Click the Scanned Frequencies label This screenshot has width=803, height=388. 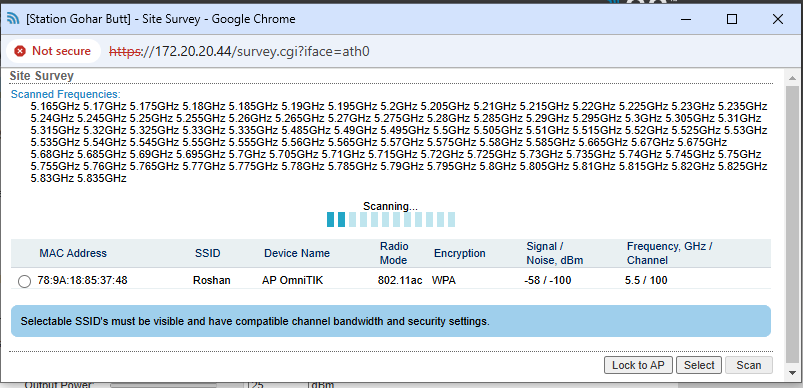(66, 95)
